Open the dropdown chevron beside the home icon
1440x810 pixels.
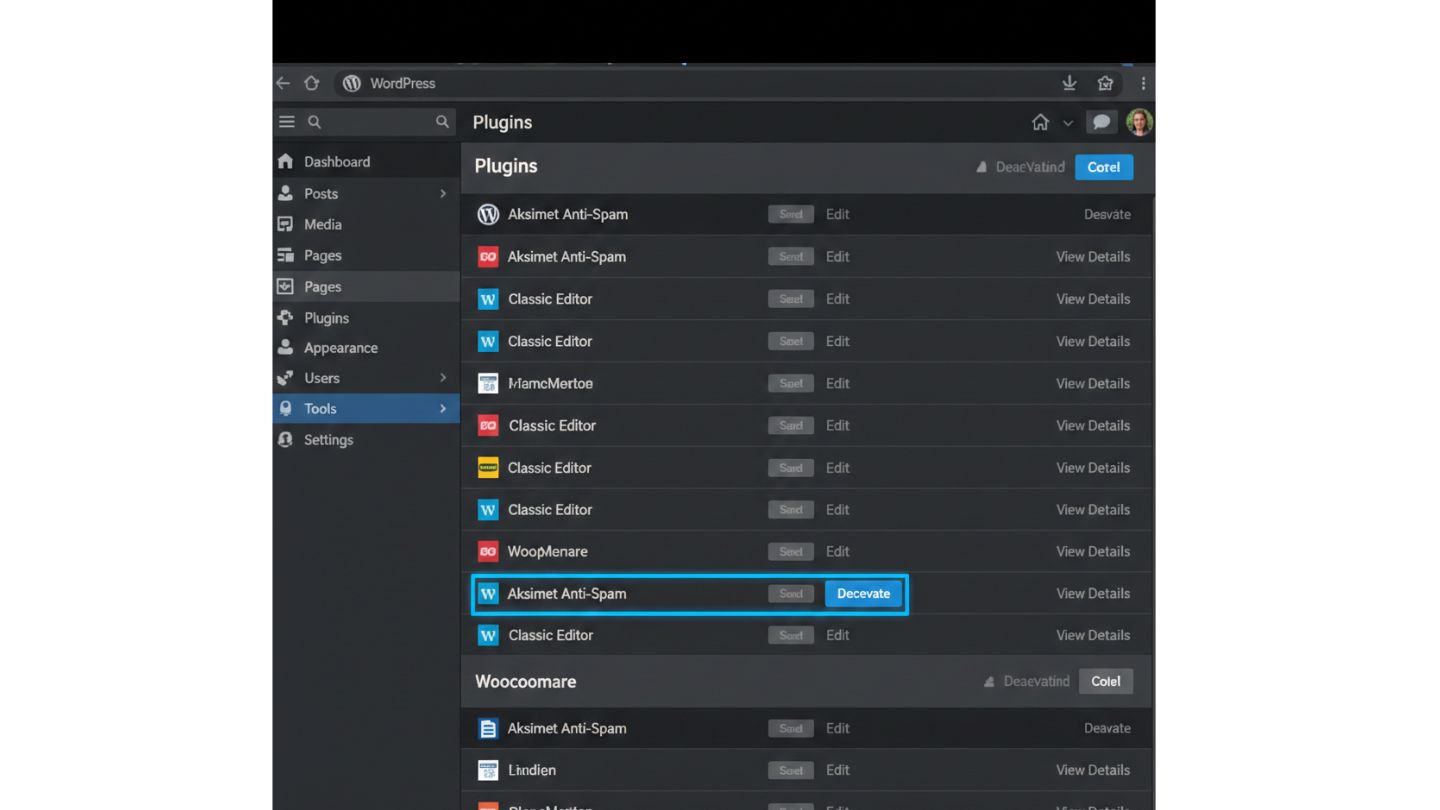(1068, 123)
